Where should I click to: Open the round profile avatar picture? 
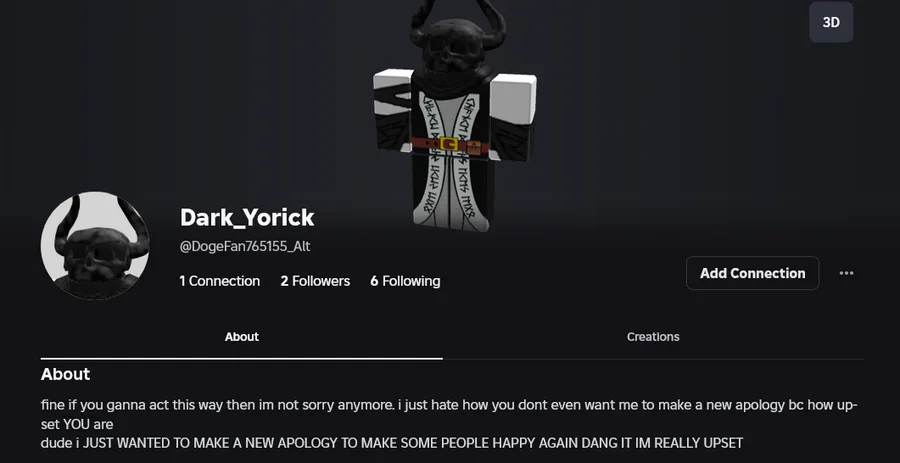(95, 246)
